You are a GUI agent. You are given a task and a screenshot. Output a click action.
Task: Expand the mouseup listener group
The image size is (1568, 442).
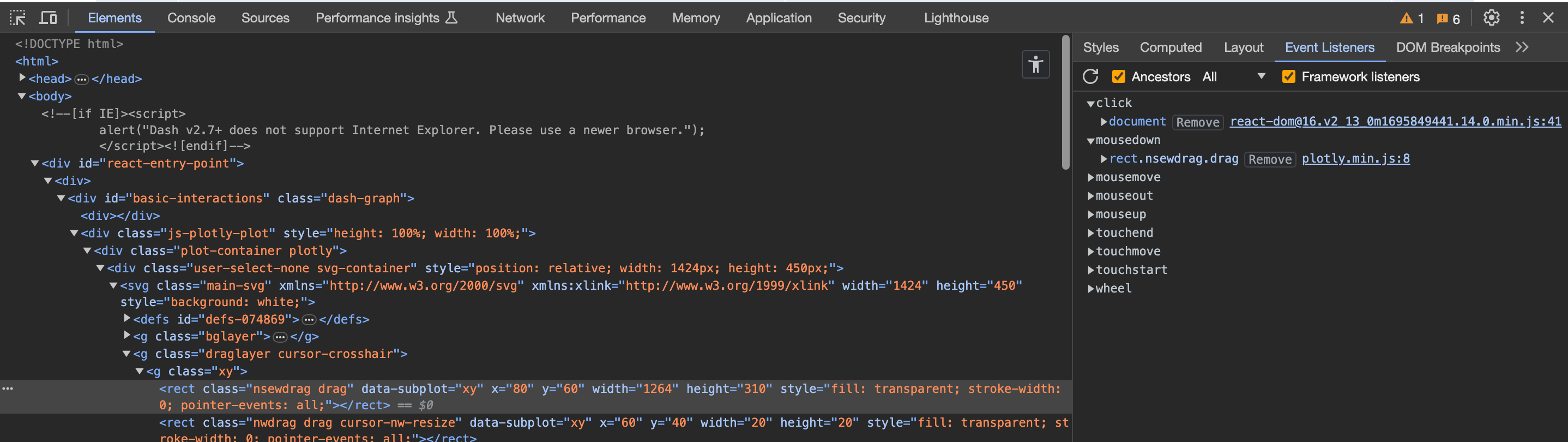click(1091, 214)
